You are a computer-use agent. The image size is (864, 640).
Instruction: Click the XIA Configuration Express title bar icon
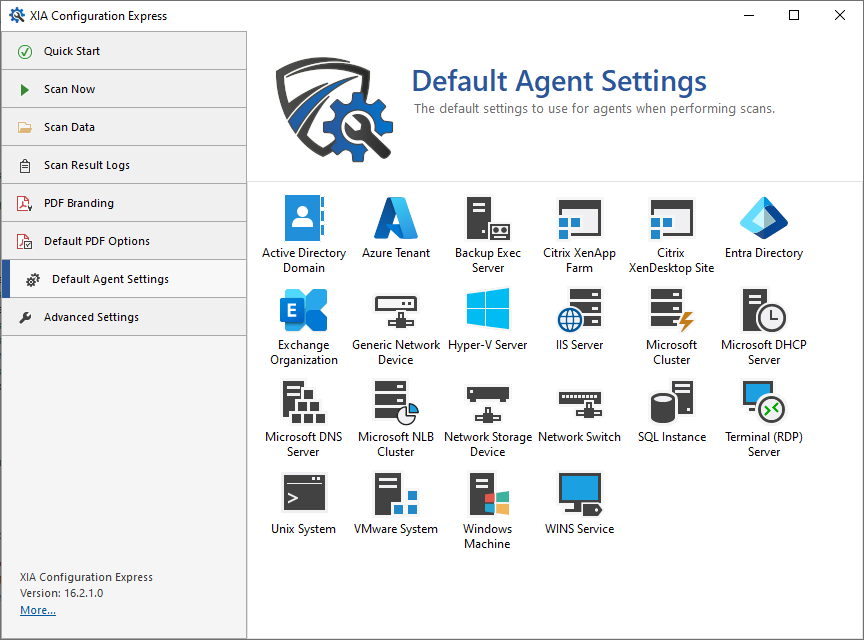tap(17, 15)
